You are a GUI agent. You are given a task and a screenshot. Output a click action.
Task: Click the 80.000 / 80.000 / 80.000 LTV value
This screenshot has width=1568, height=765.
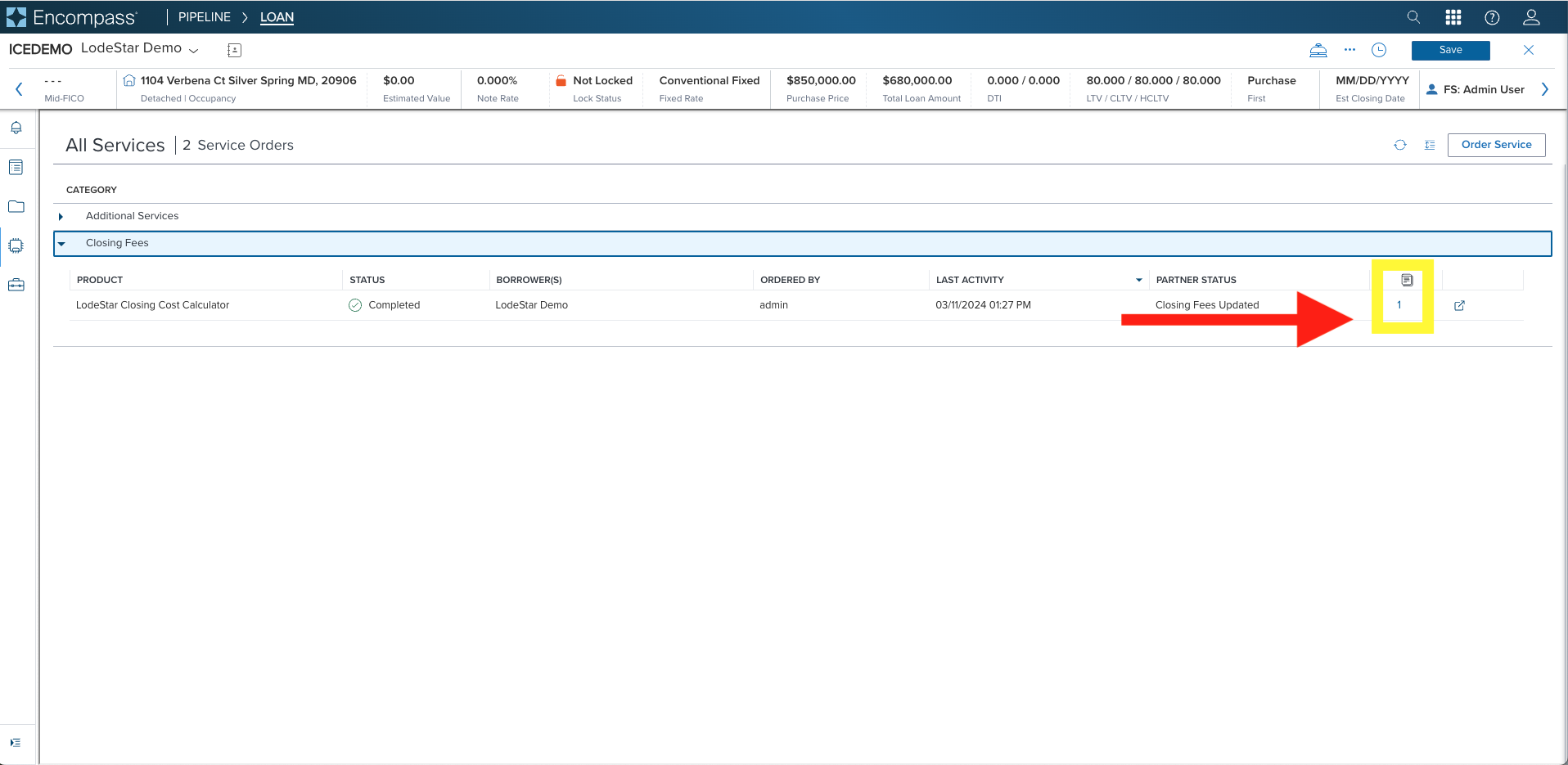(1154, 80)
